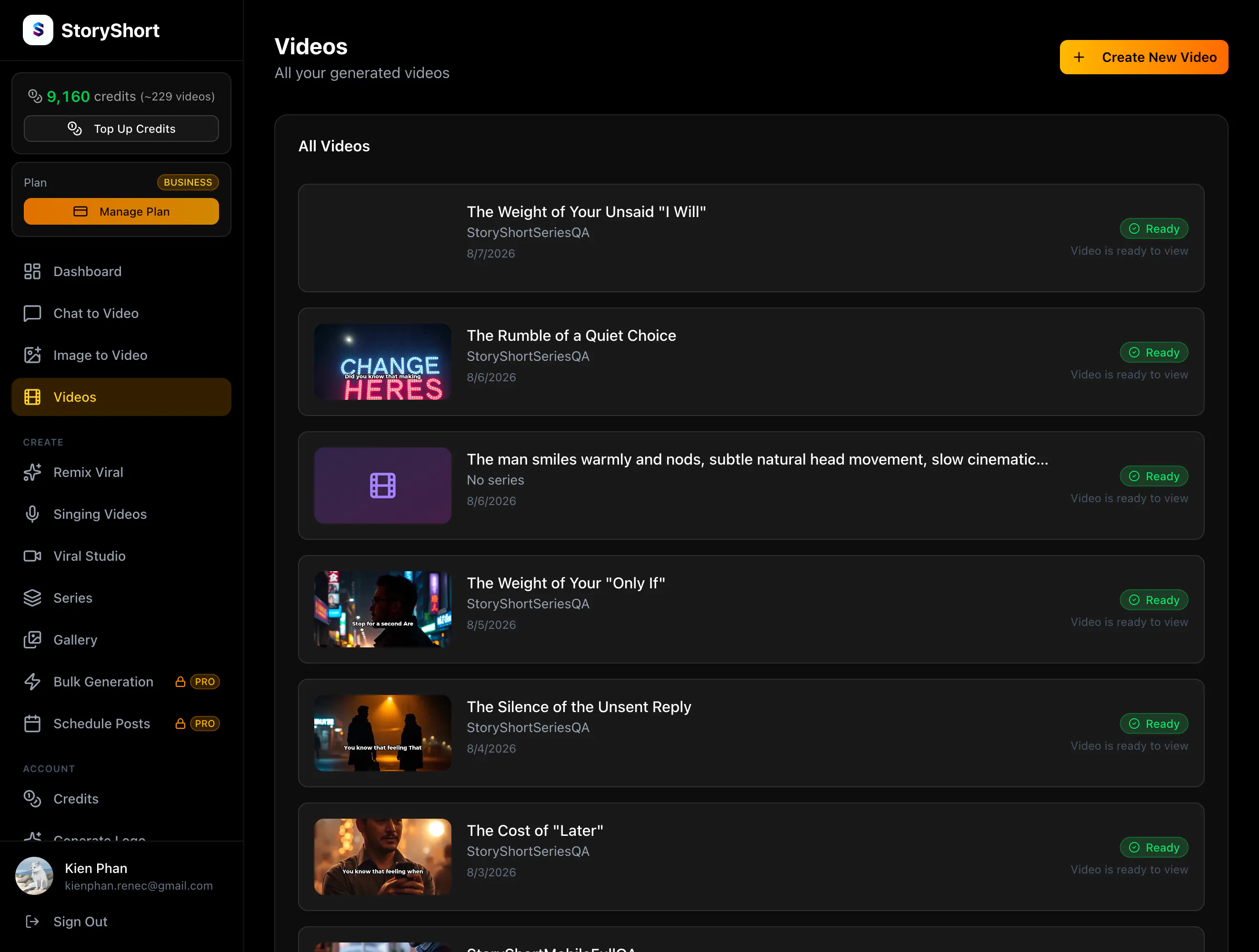Open video 'The Weight of Your Unsaid "I Will"'
1259x952 pixels.
coord(751,238)
